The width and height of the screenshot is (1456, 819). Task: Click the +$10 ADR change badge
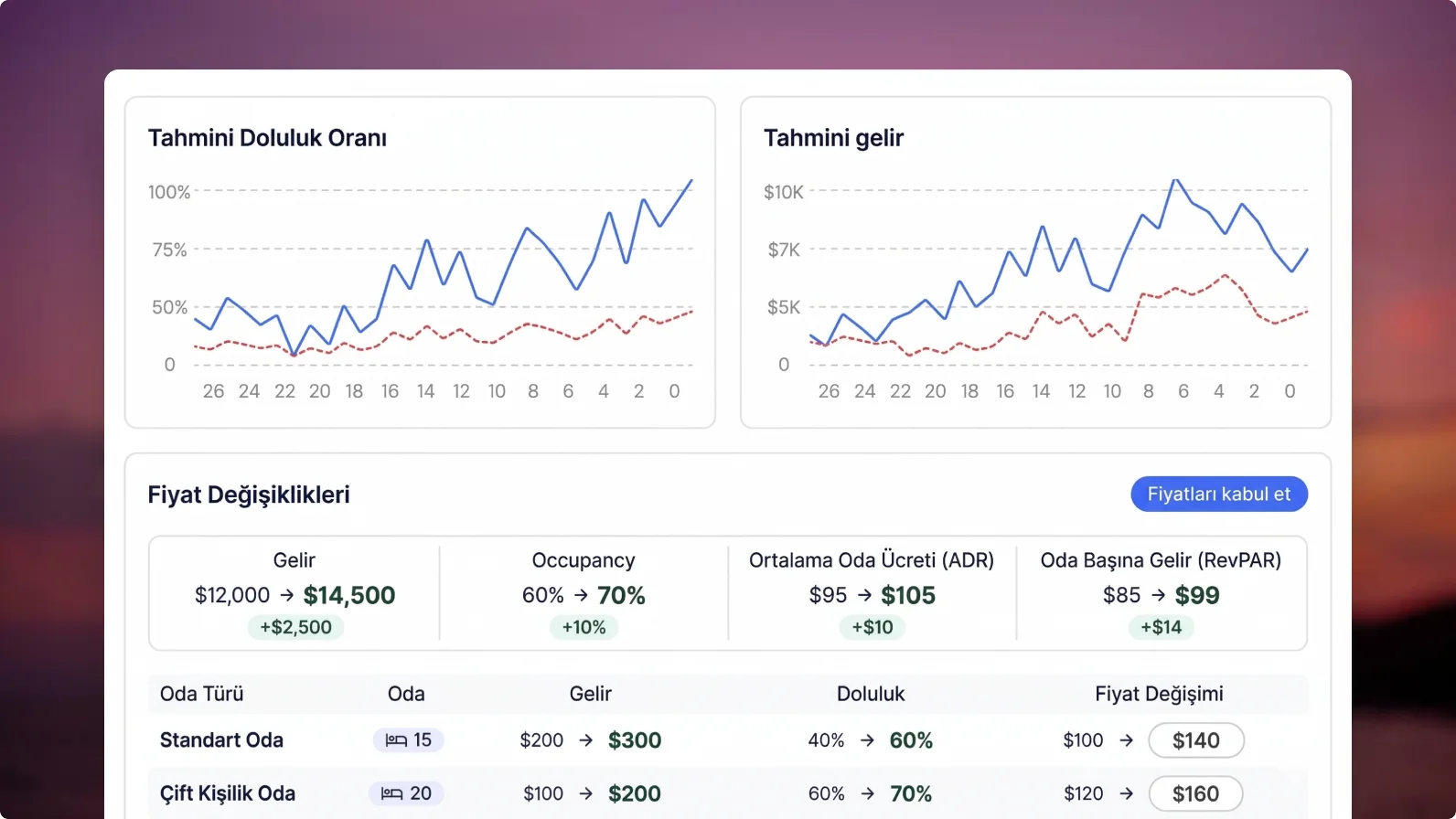(x=872, y=627)
